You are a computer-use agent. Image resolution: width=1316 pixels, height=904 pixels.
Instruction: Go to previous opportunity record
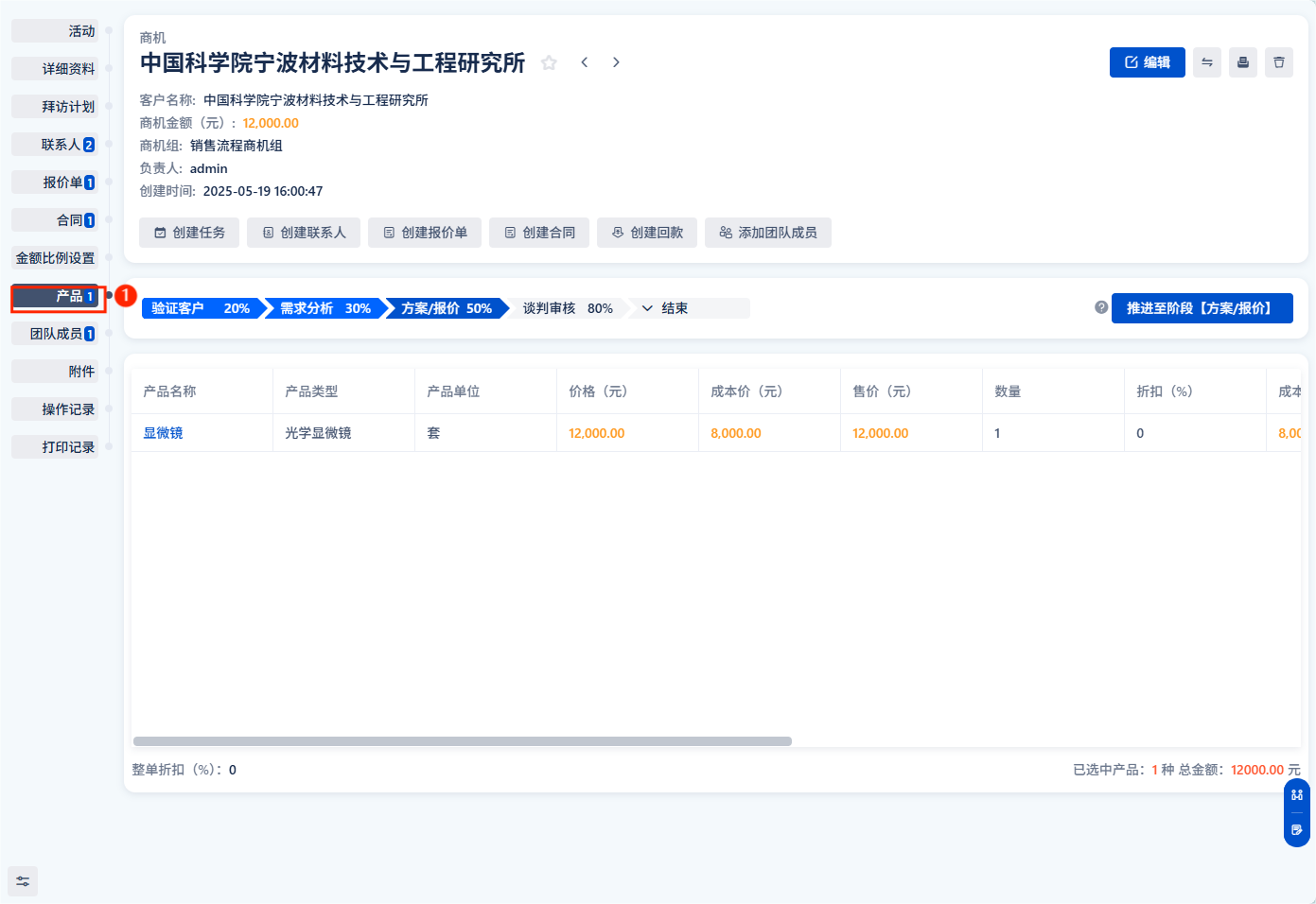click(x=585, y=62)
